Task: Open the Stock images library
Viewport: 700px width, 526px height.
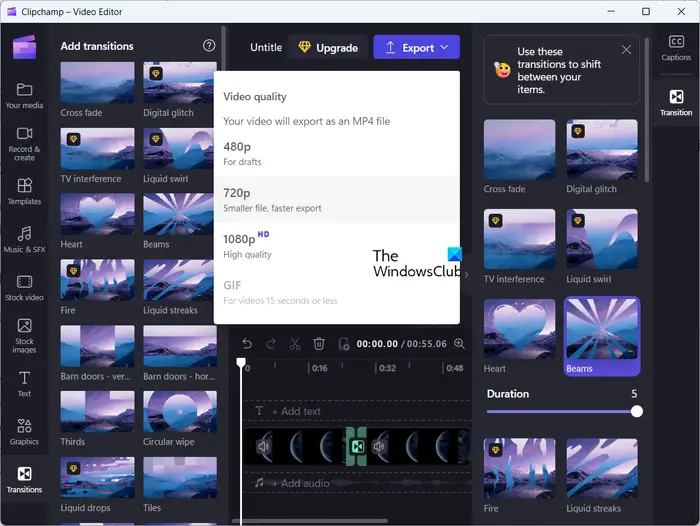Action: click(x=24, y=336)
